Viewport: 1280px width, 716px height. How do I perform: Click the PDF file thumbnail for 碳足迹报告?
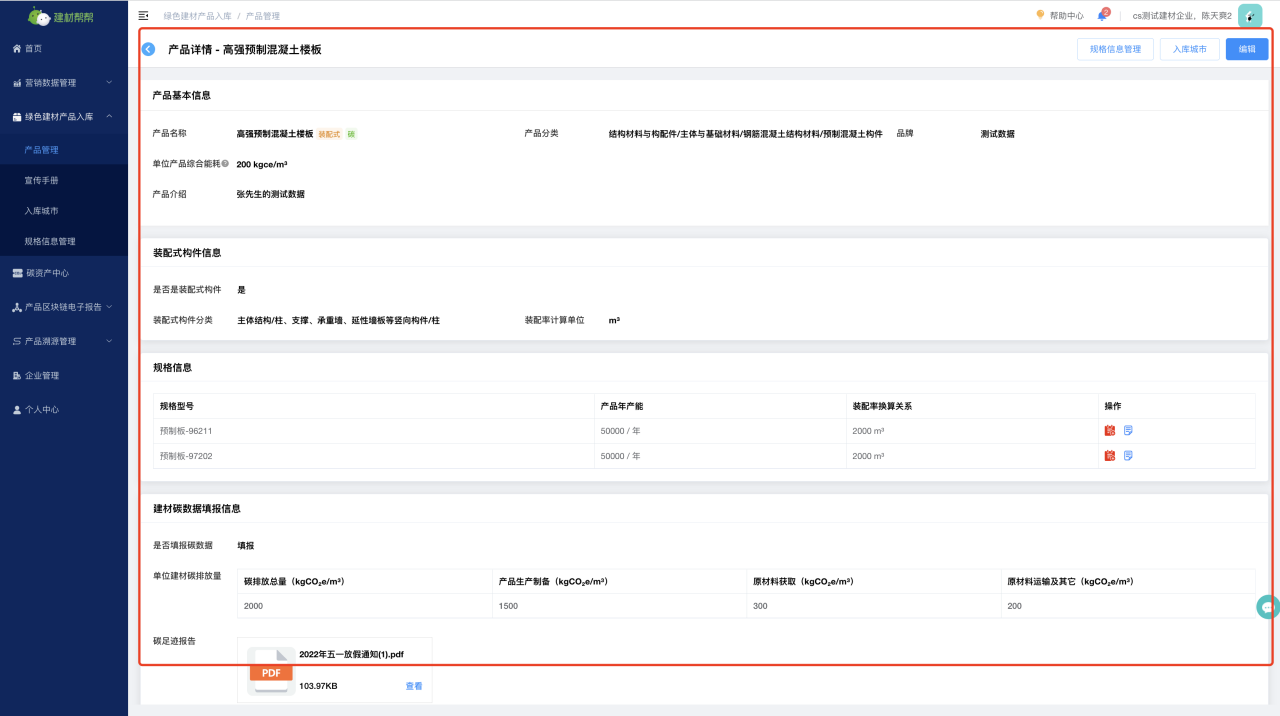pos(271,671)
